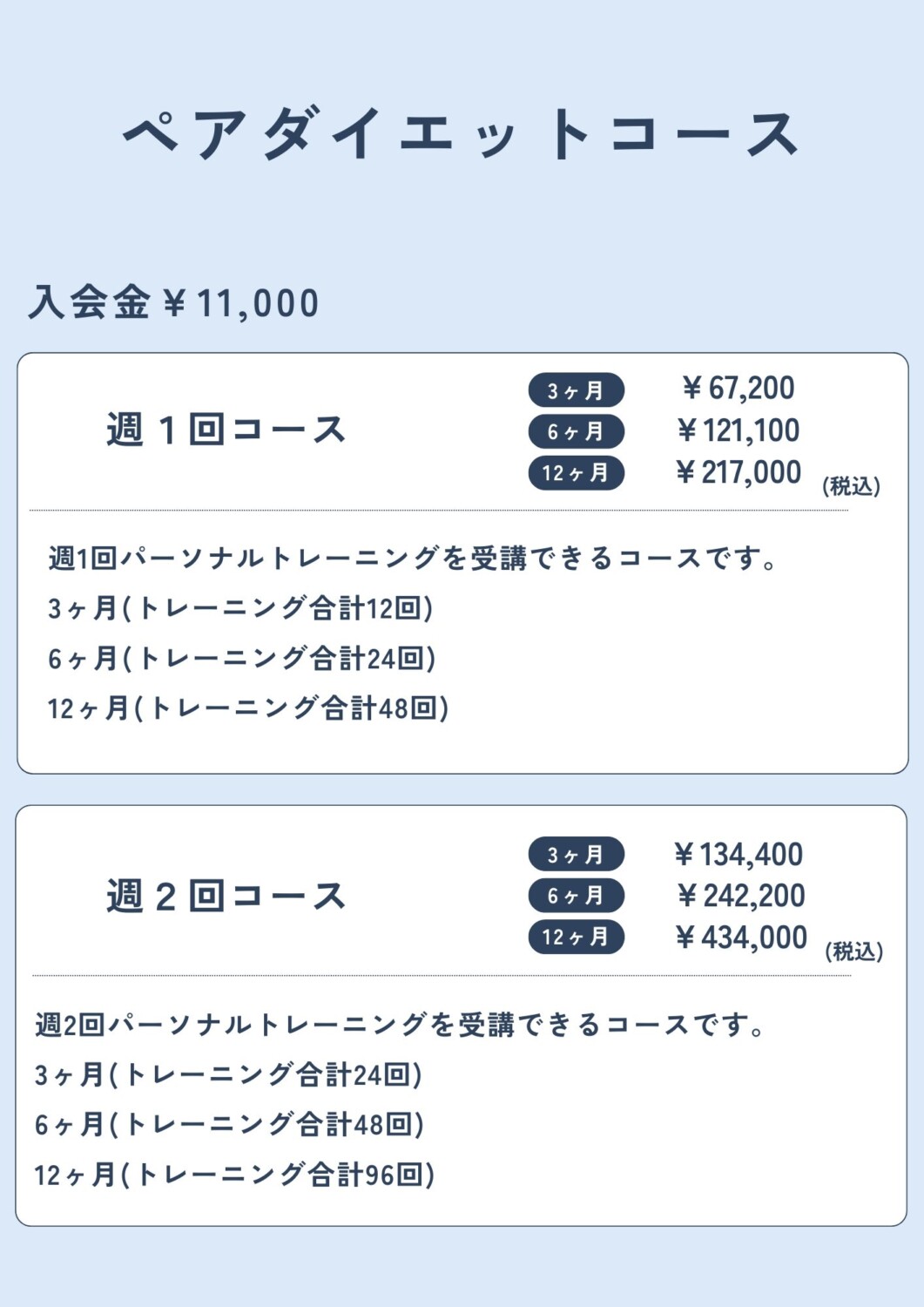Select the 3ヶ月 badge in 週2回コース
924x1307 pixels.
click(576, 855)
